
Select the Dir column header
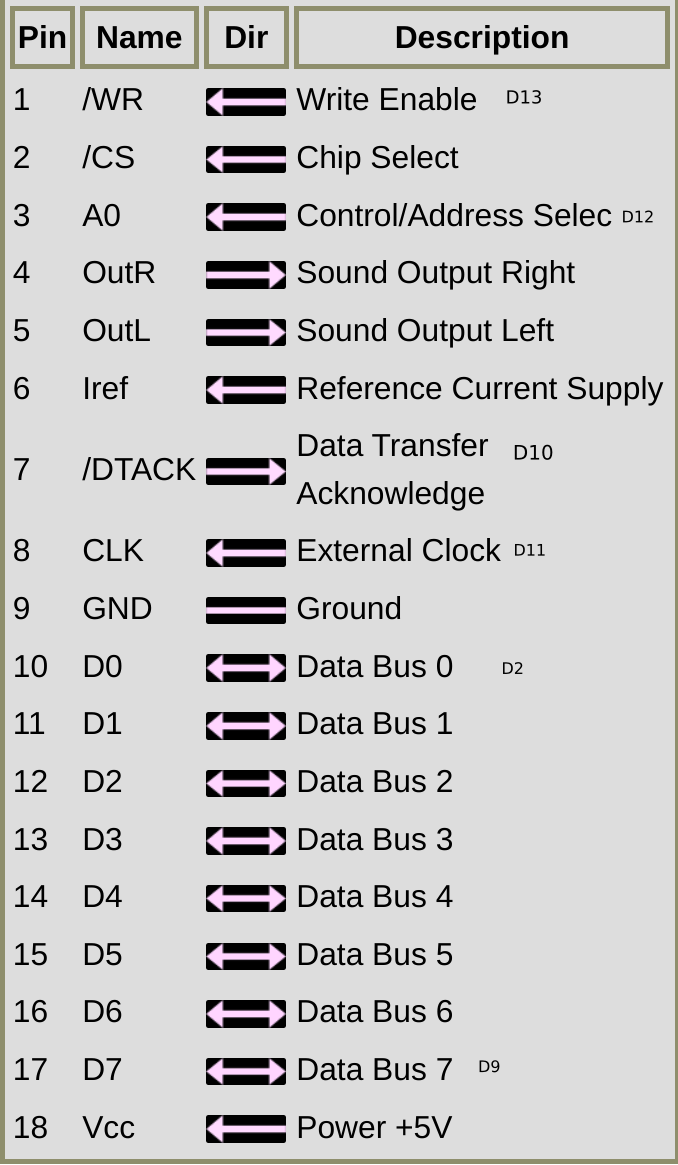tap(246, 37)
